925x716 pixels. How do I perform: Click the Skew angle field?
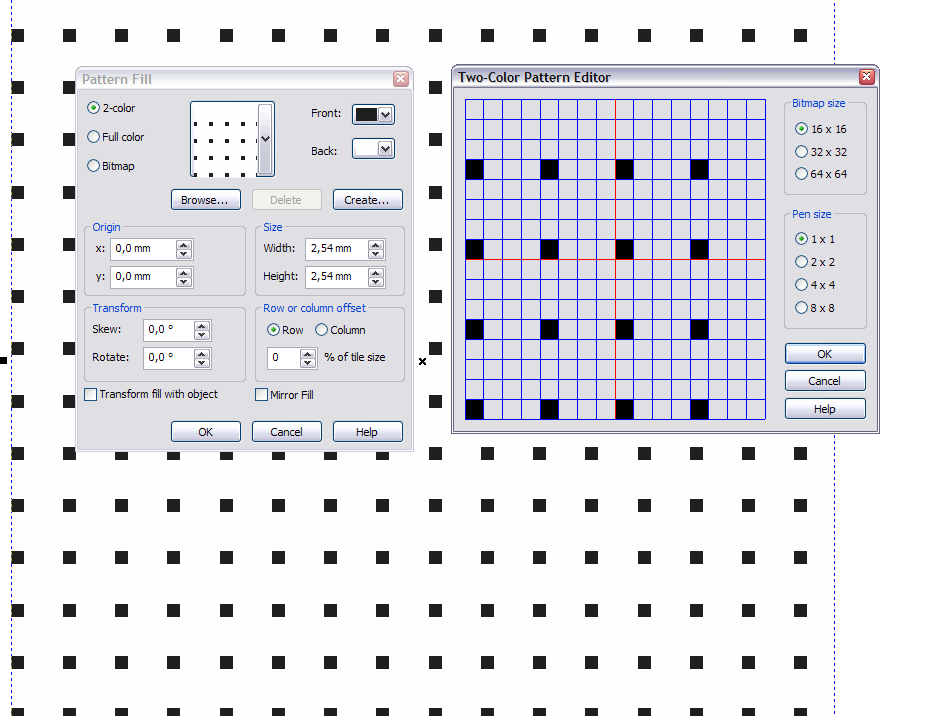coord(169,330)
